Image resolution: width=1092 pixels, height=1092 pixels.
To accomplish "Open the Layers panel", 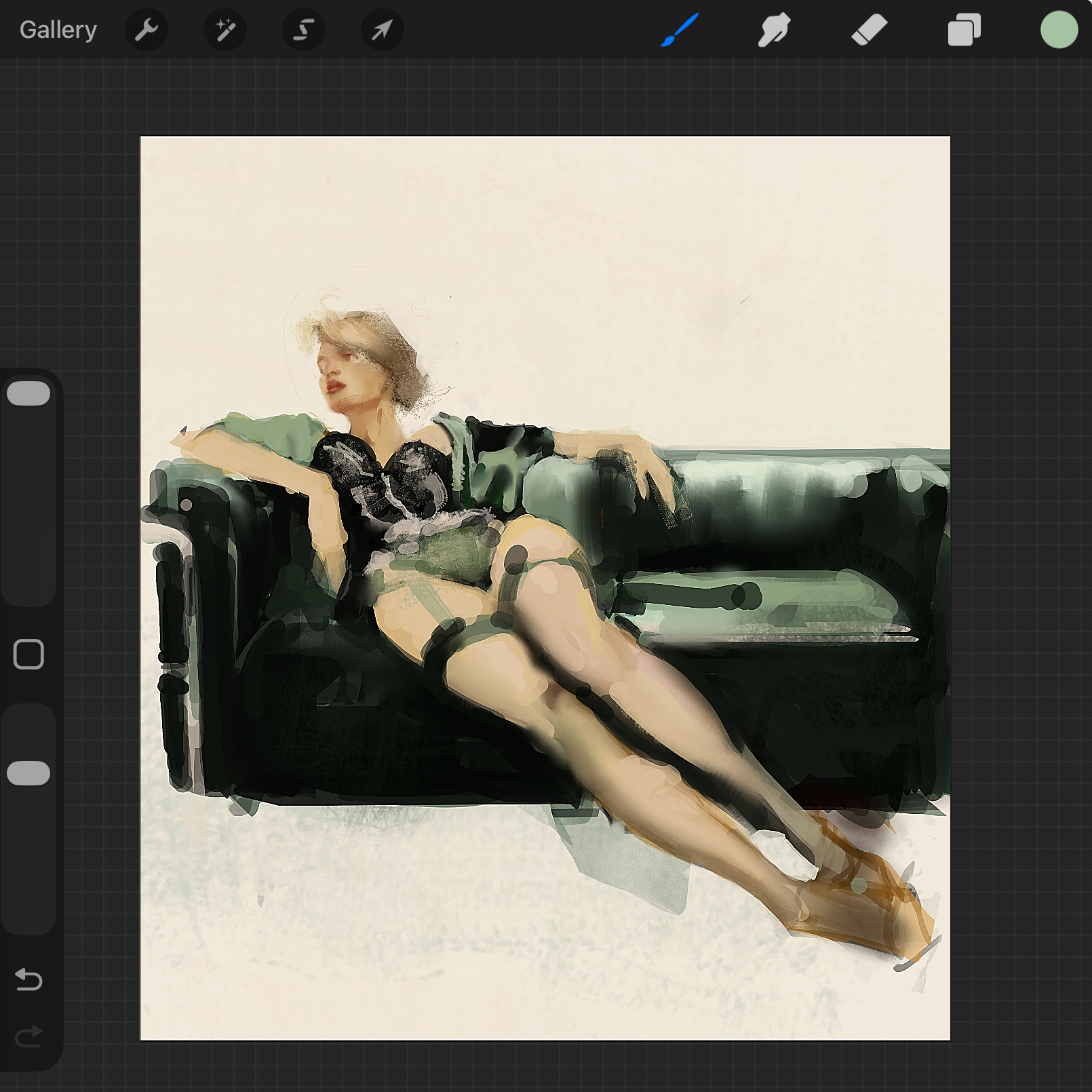I will click(964, 30).
